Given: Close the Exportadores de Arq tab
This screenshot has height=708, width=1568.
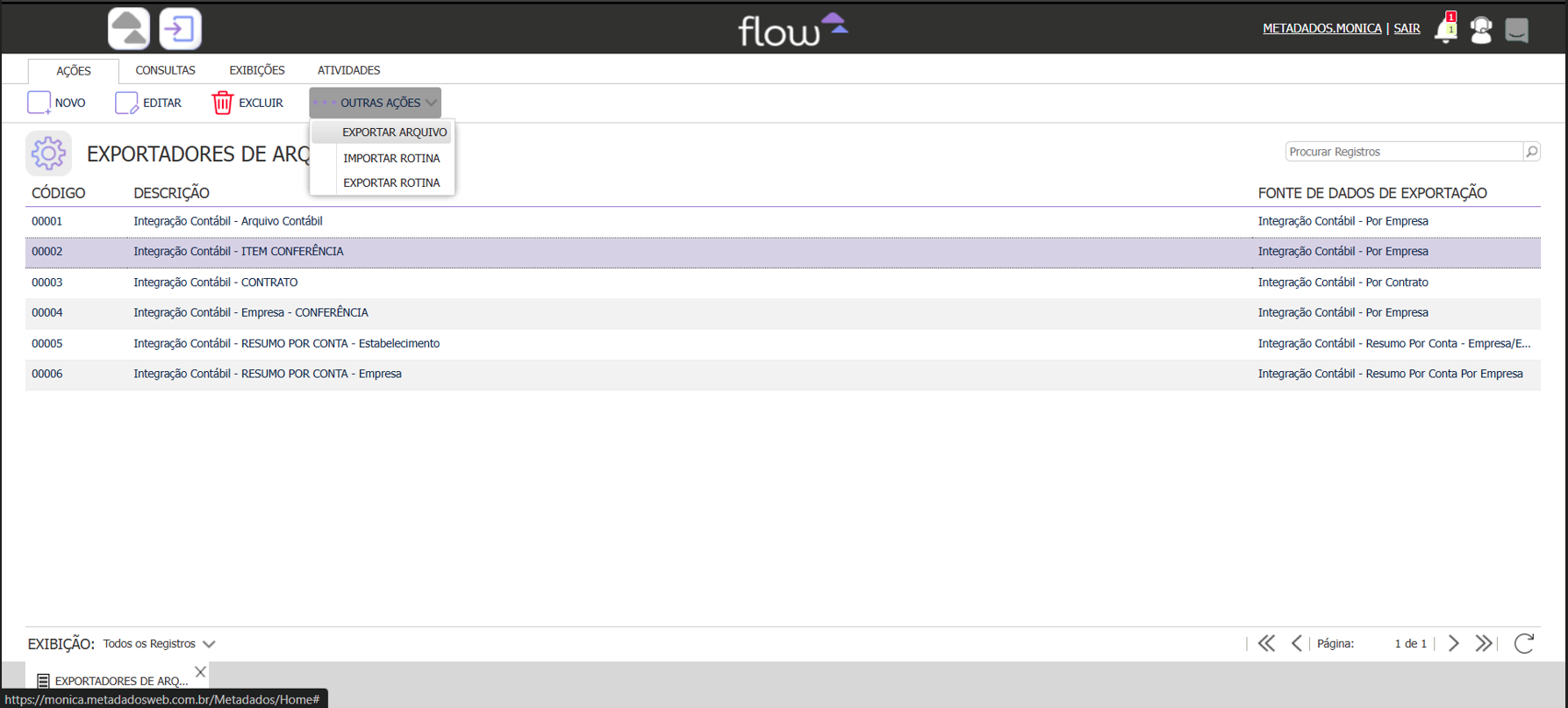Looking at the screenshot, I should tap(200, 672).
